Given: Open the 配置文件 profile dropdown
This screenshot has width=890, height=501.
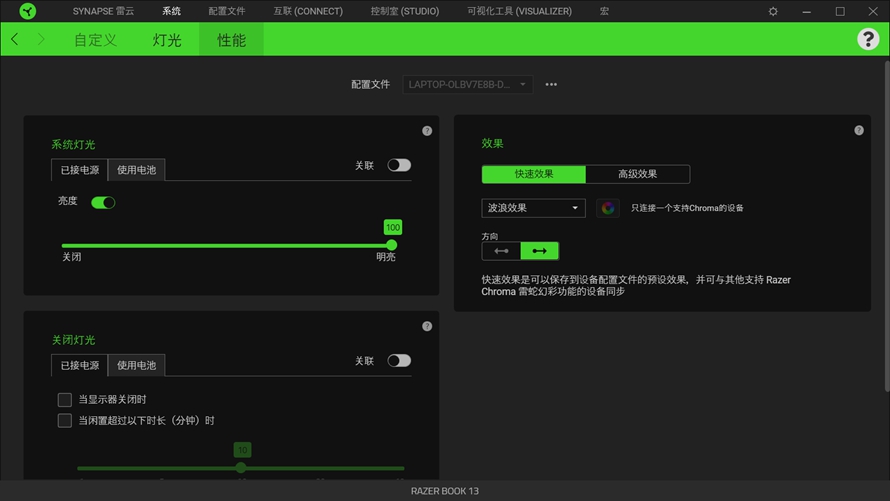Looking at the screenshot, I should click(x=468, y=85).
